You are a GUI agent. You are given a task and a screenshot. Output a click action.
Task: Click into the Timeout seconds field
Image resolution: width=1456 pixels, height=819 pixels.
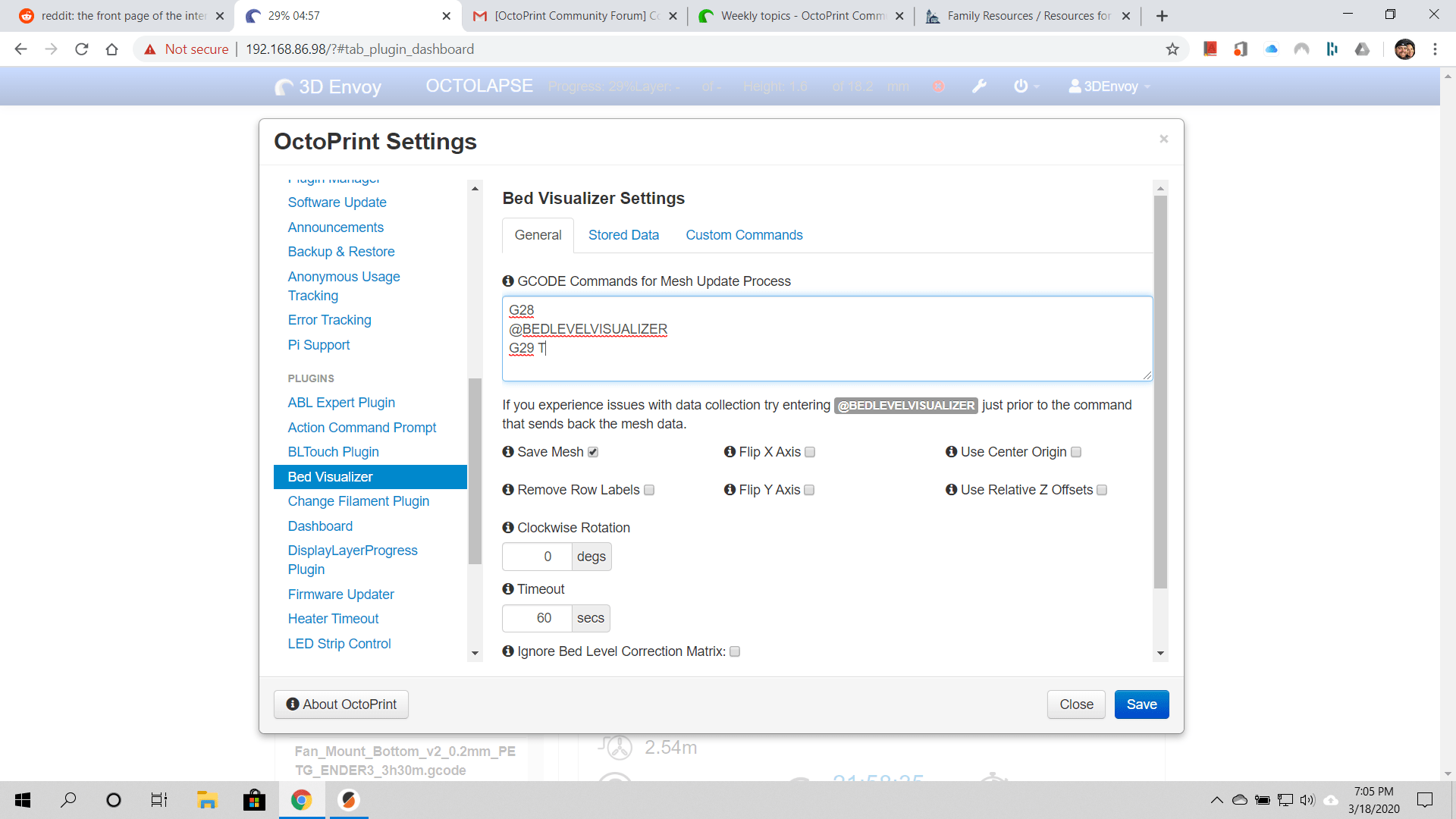click(538, 618)
